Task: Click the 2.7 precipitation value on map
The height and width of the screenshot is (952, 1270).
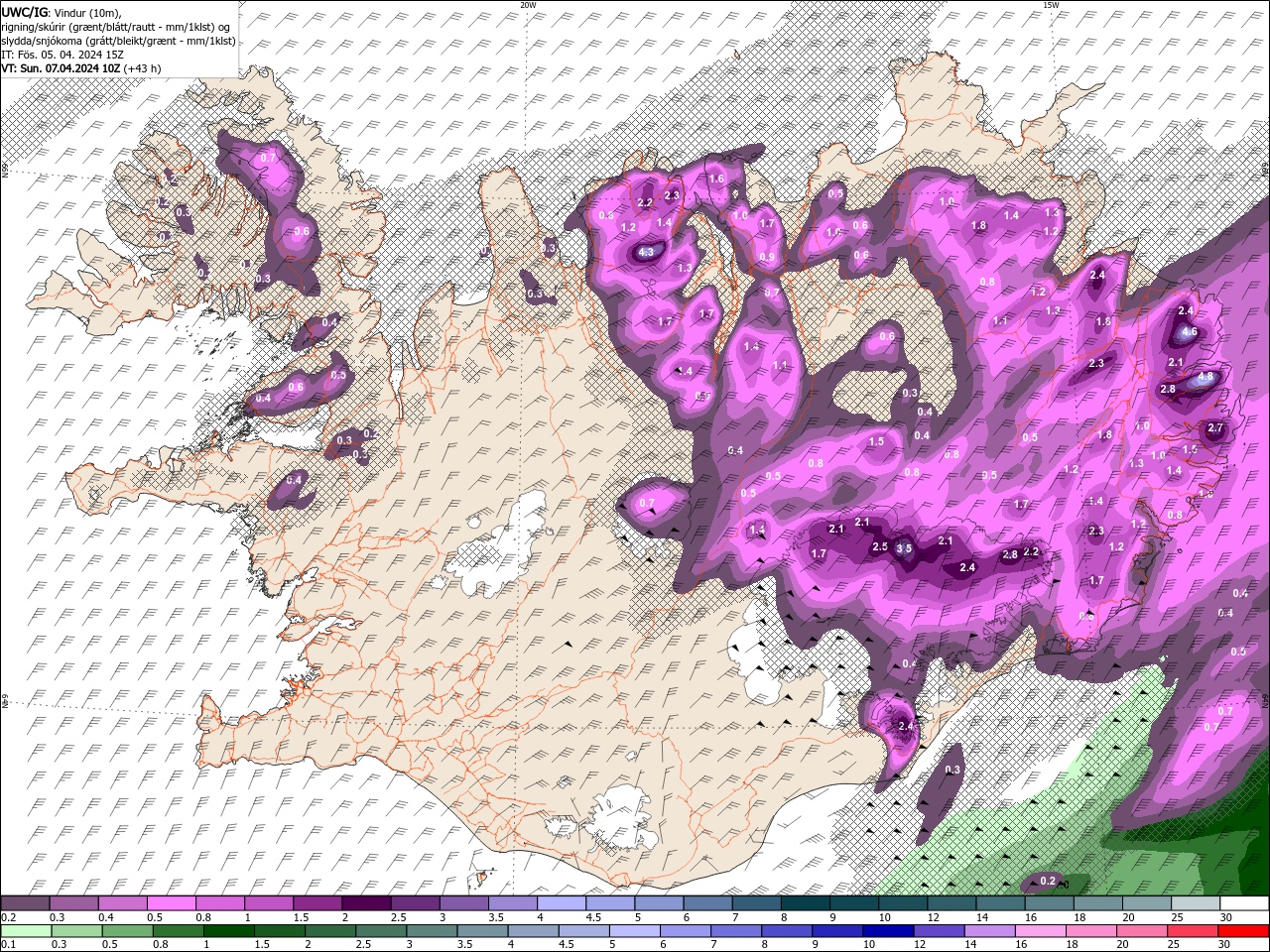Action: [x=1215, y=428]
